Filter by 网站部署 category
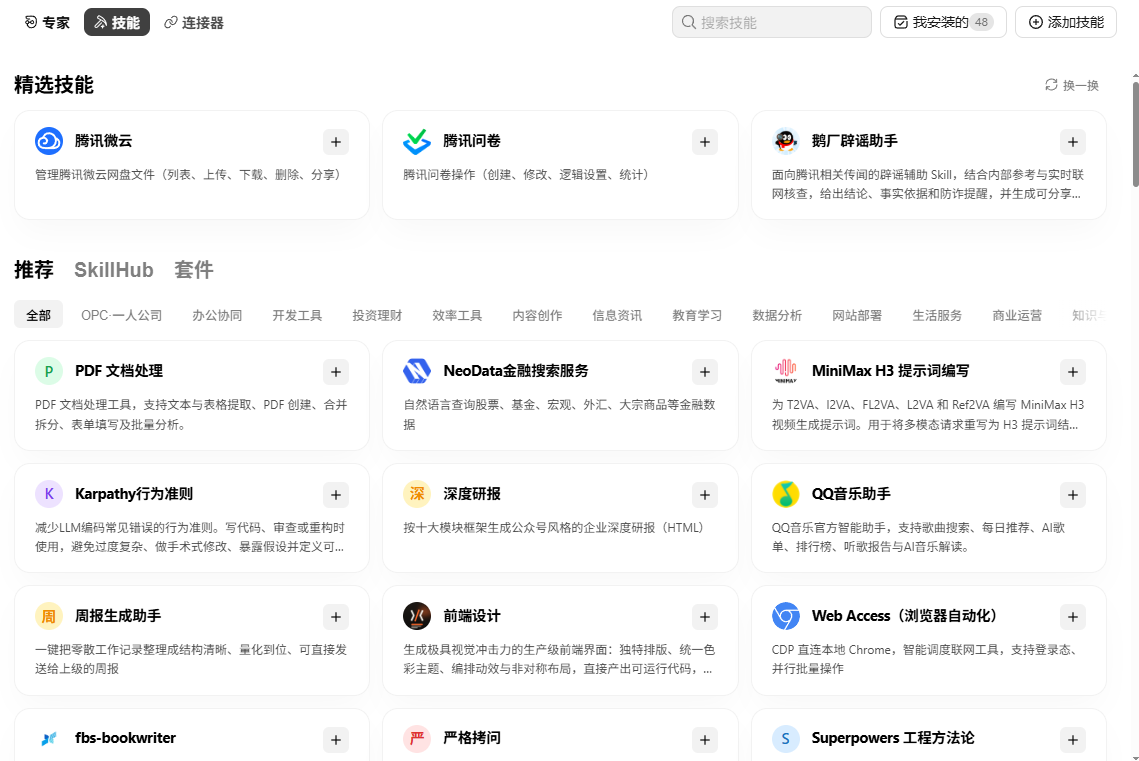This screenshot has width=1139, height=761. [856, 315]
